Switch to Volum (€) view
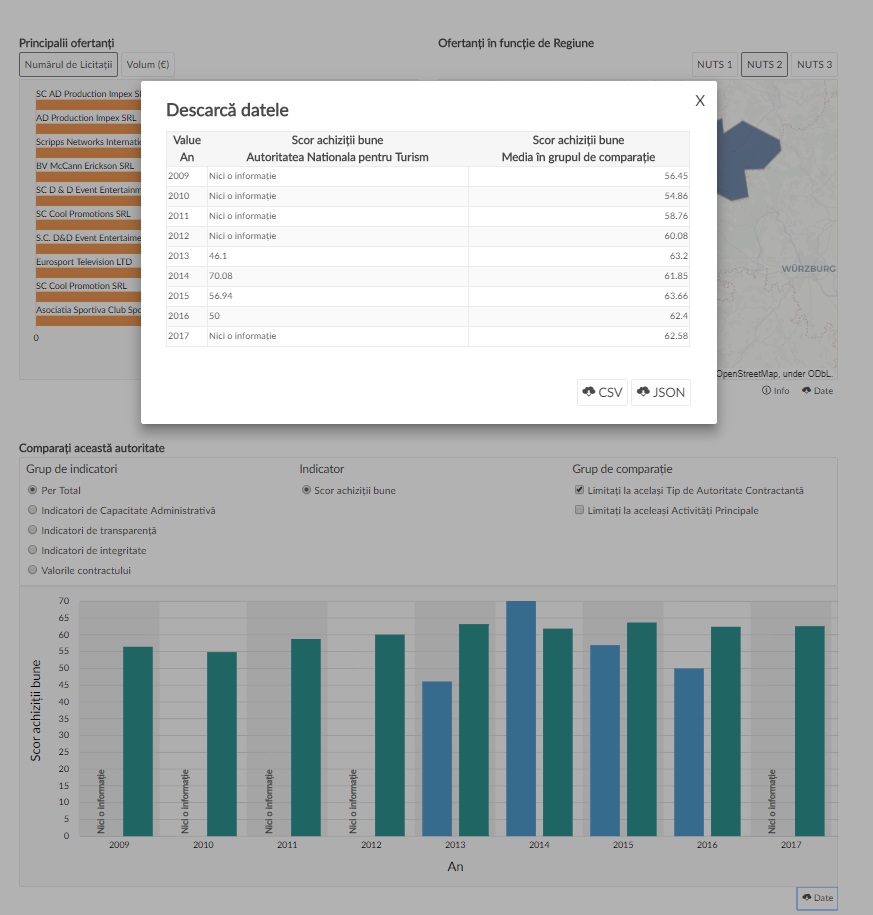The height and width of the screenshot is (915, 873). click(148, 65)
